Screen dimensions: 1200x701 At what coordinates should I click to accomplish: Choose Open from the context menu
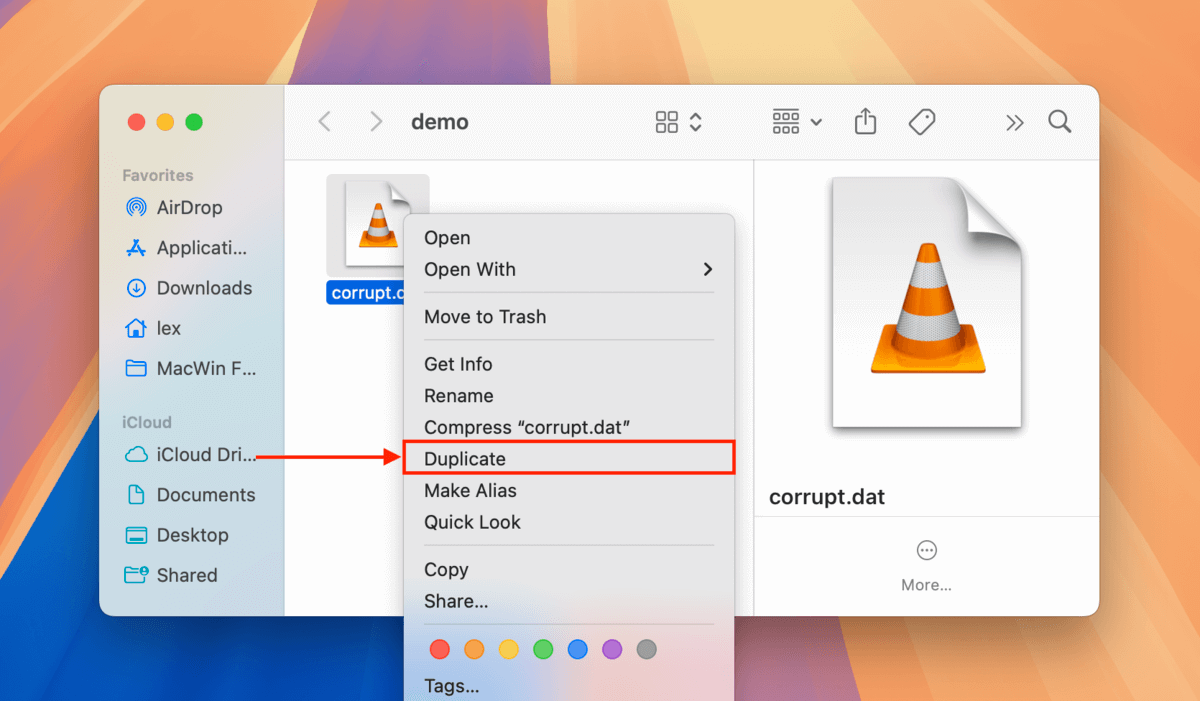click(569, 238)
